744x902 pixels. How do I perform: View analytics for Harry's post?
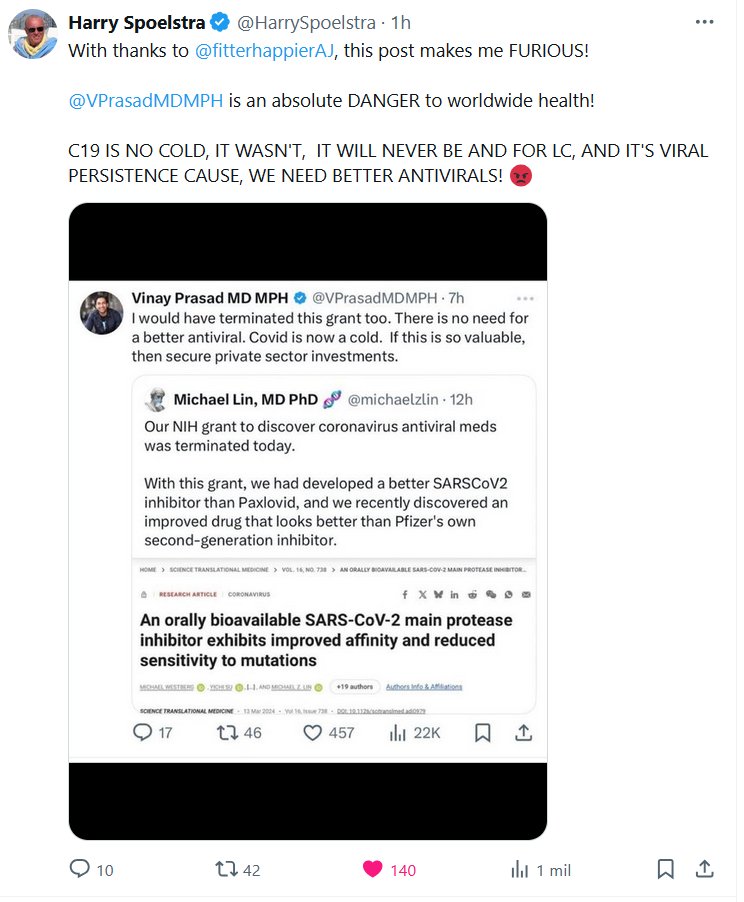click(520, 869)
